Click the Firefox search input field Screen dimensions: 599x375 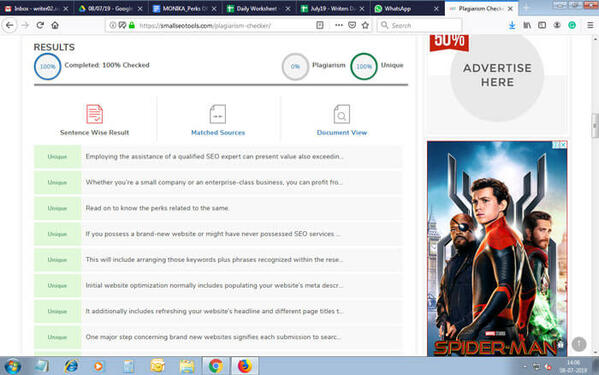point(419,25)
